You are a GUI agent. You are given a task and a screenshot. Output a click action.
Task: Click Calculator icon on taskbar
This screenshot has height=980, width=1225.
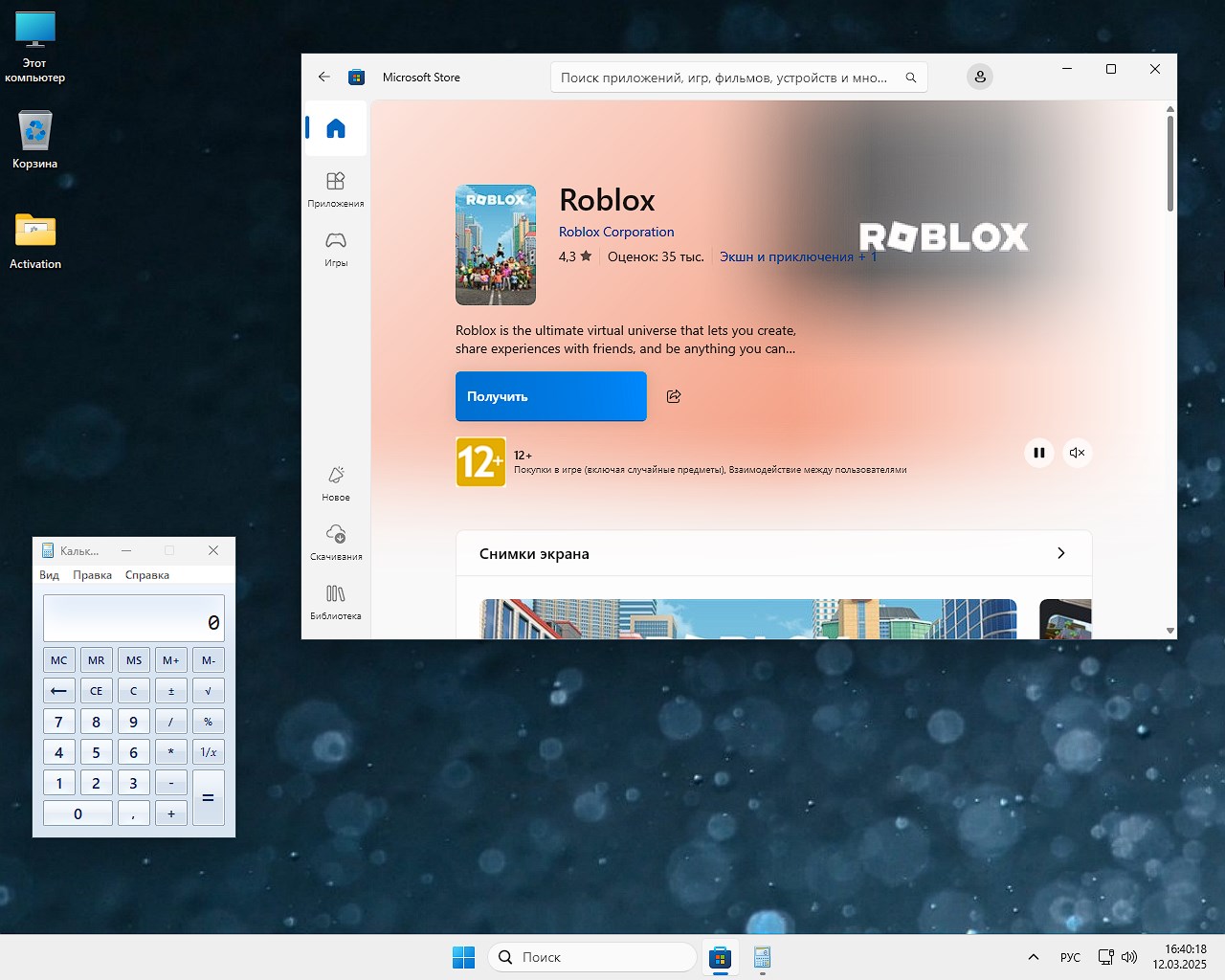[x=763, y=957]
